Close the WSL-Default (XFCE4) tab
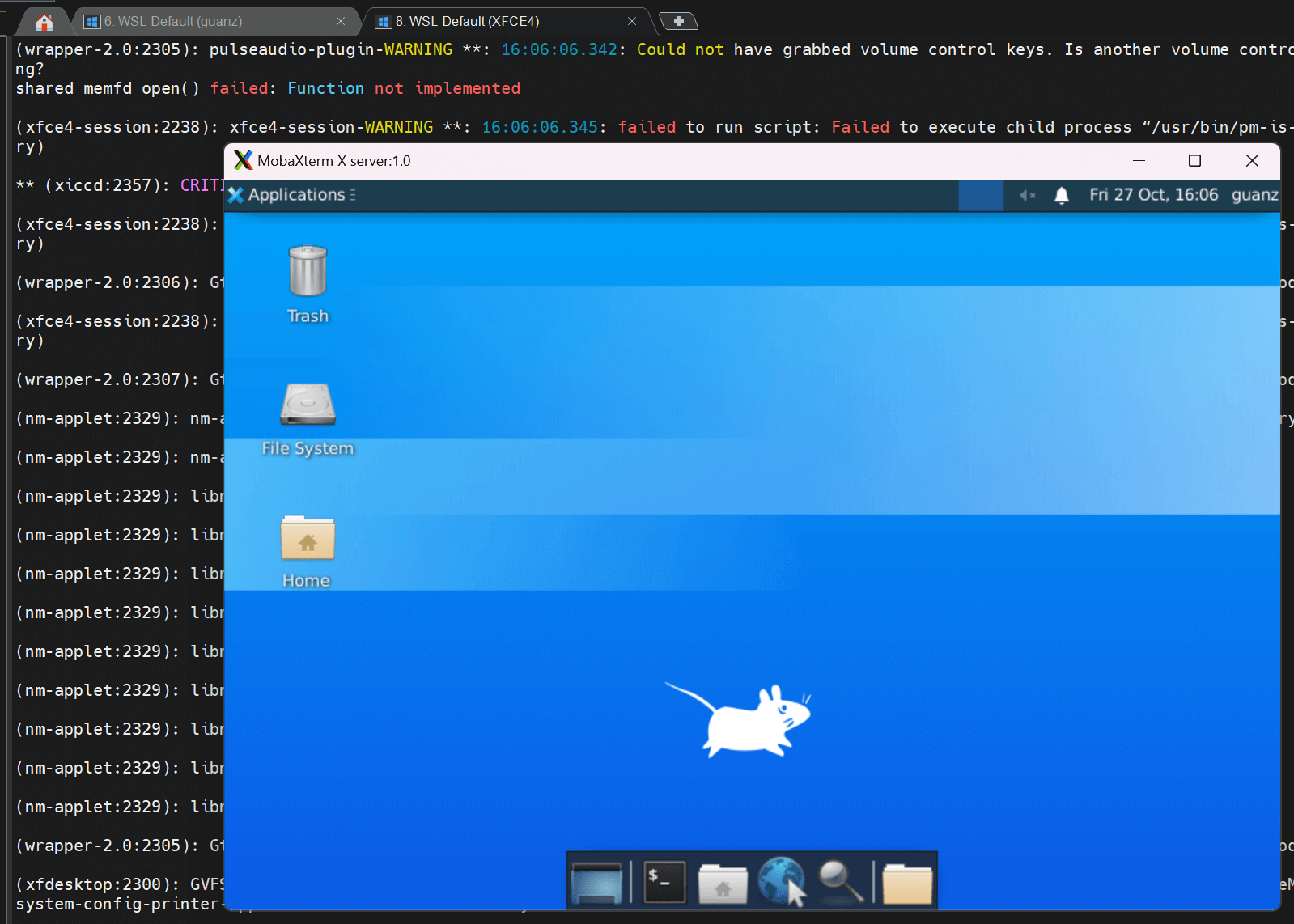 [x=632, y=21]
